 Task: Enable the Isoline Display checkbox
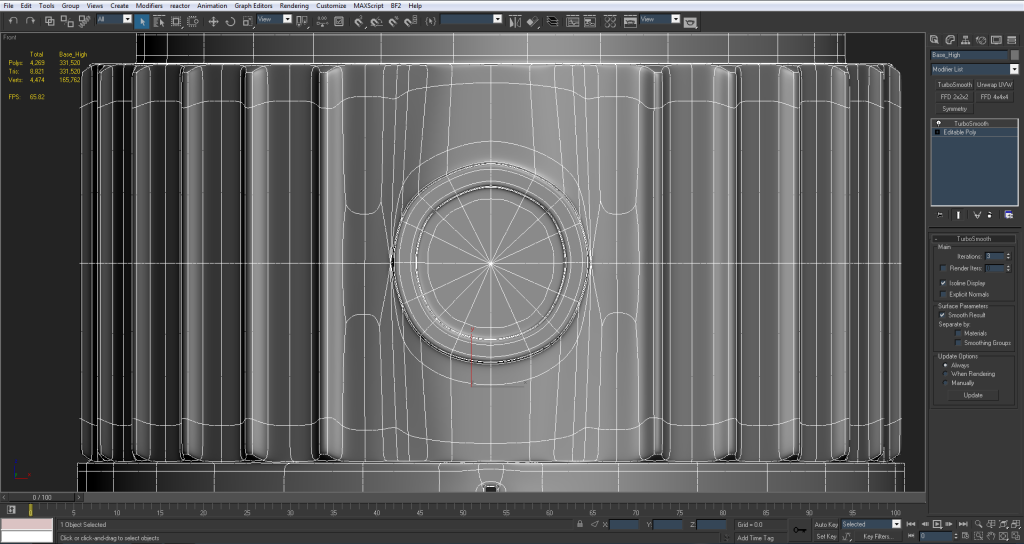[944, 283]
